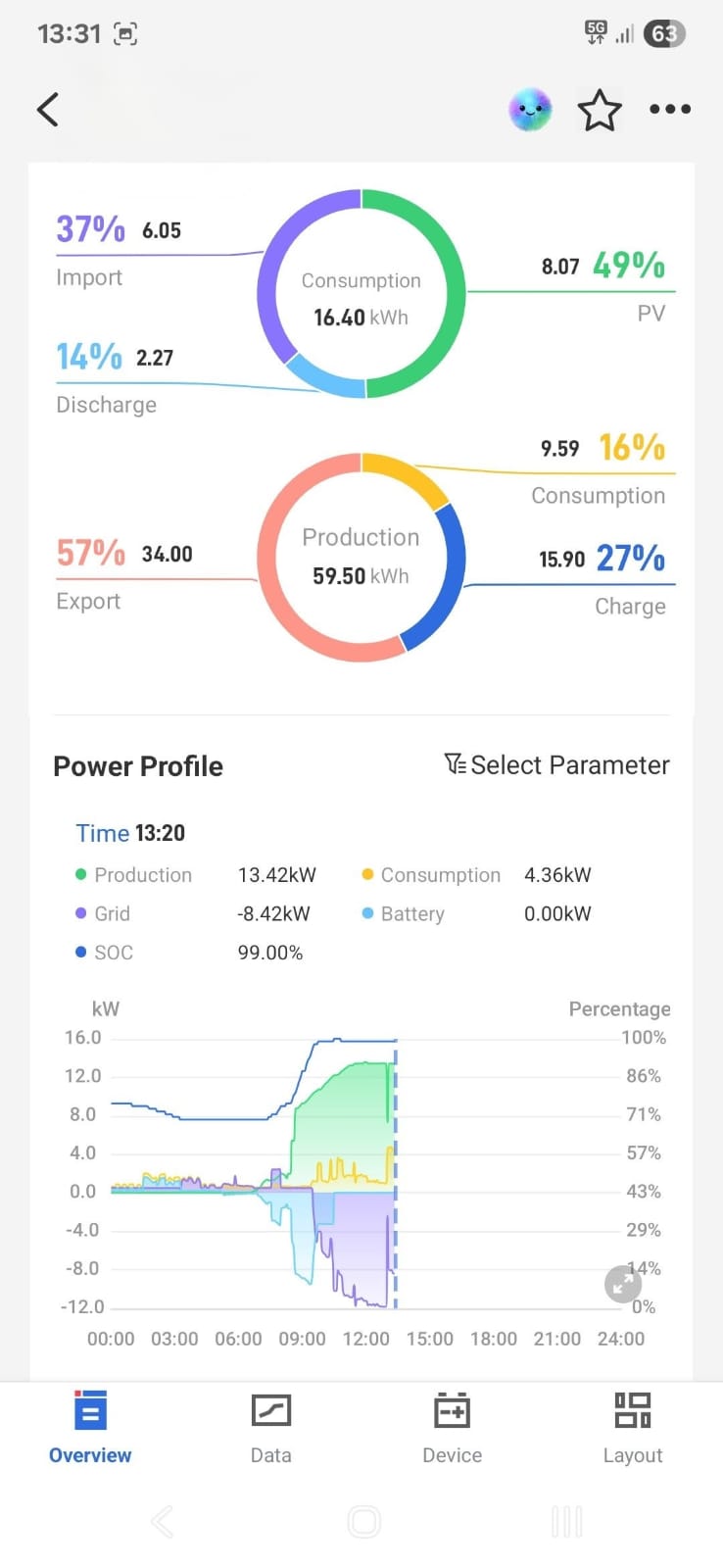723x1568 pixels.
Task: Tap the Overview tab icon
Action: pos(90,1412)
